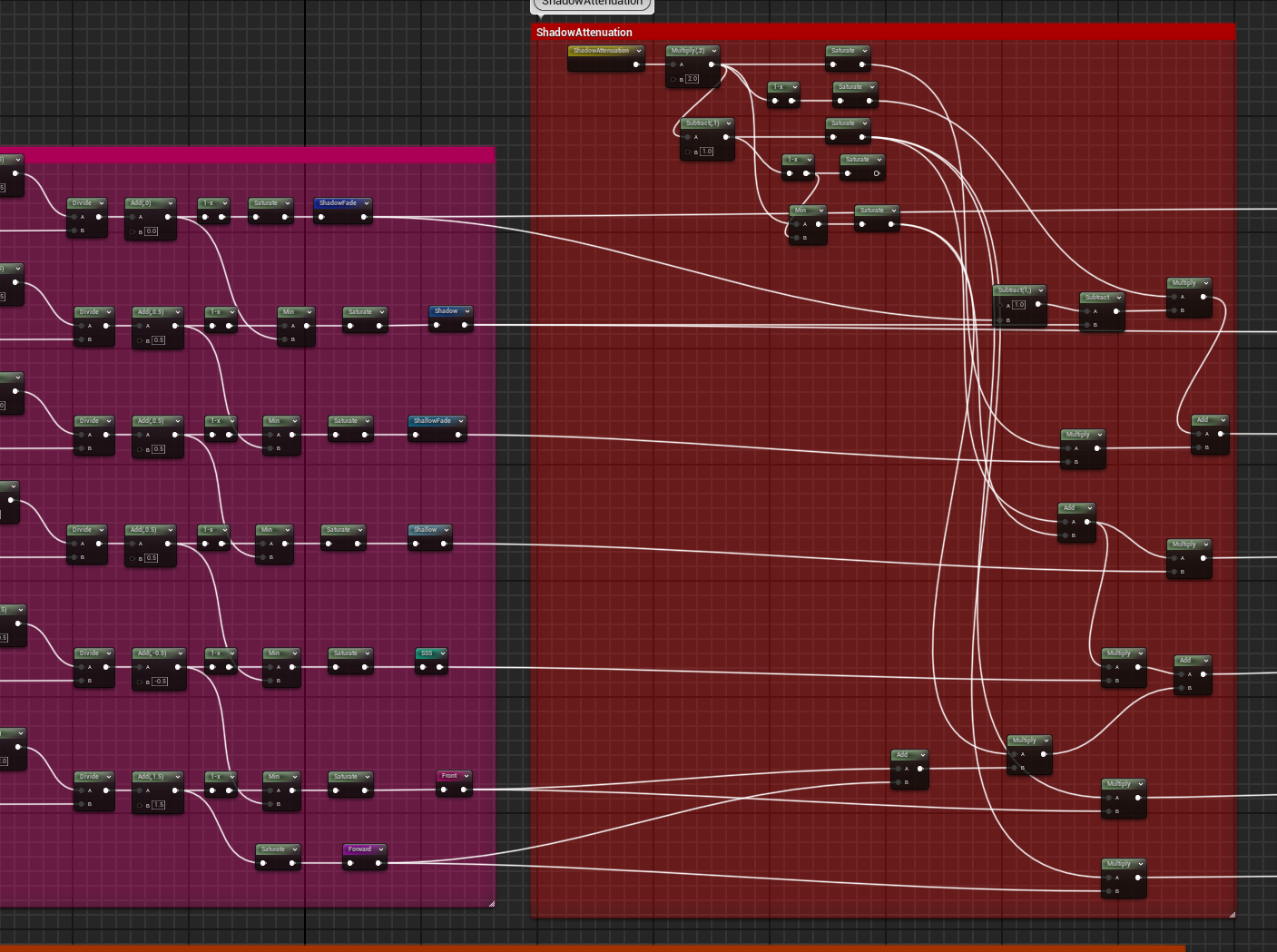Click the Forward node's input pin

[351, 863]
